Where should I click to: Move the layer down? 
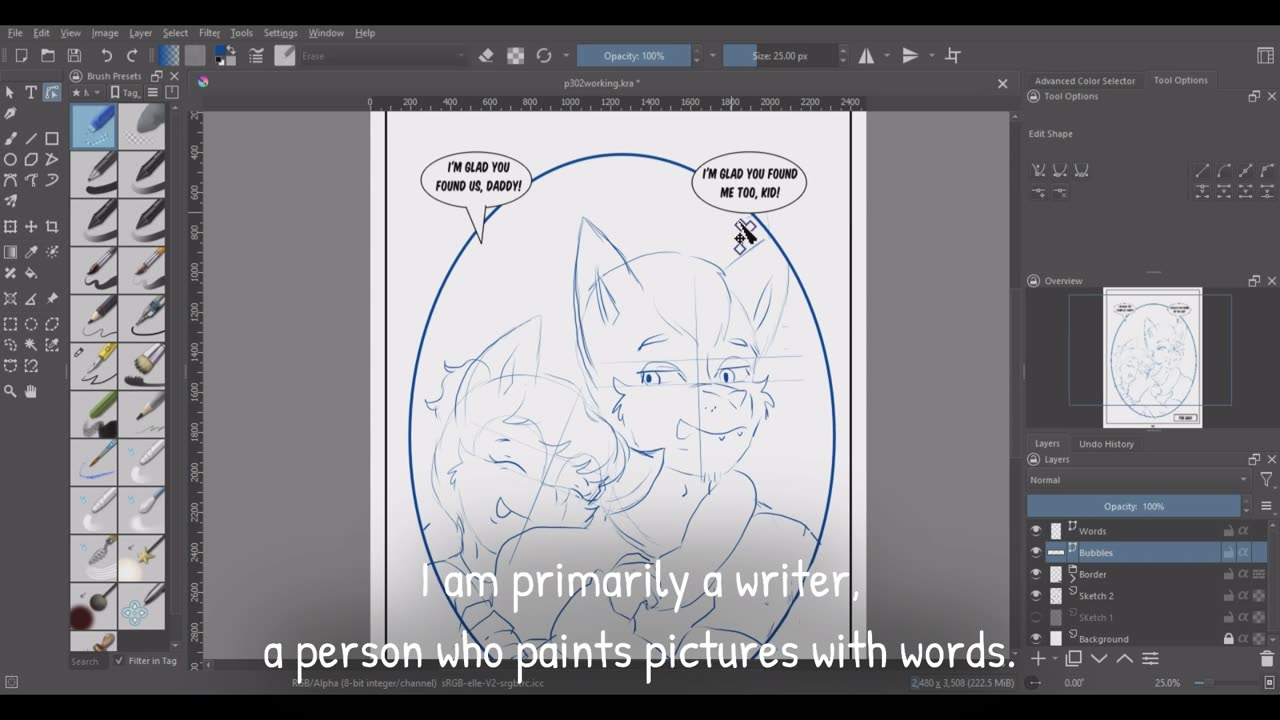1099,659
